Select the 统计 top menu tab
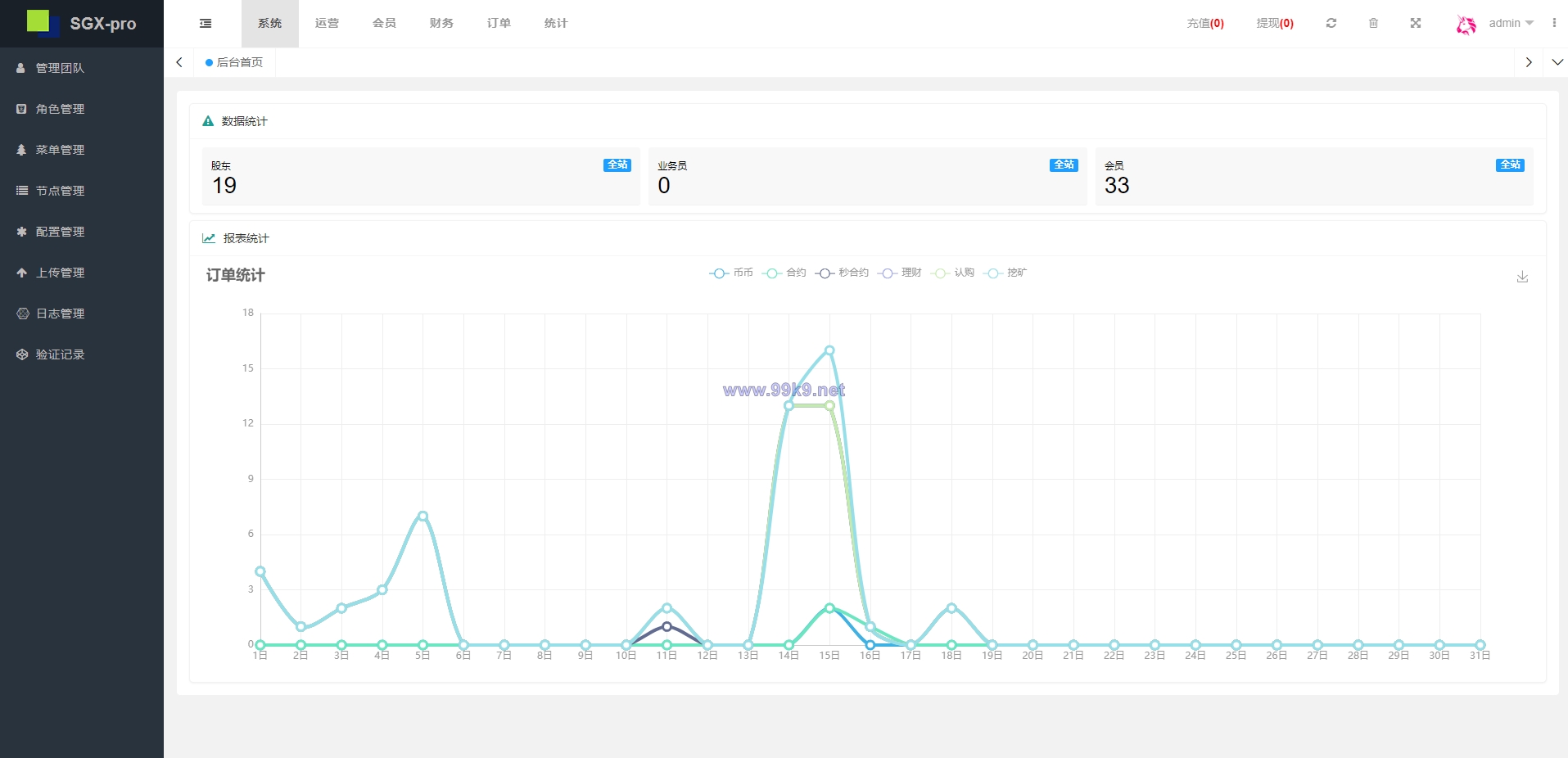This screenshot has height=758, width=1568. 557,24
